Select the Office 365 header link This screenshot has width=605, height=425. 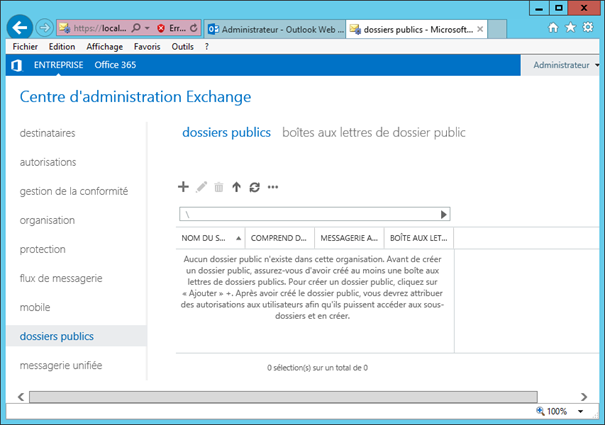click(115, 65)
